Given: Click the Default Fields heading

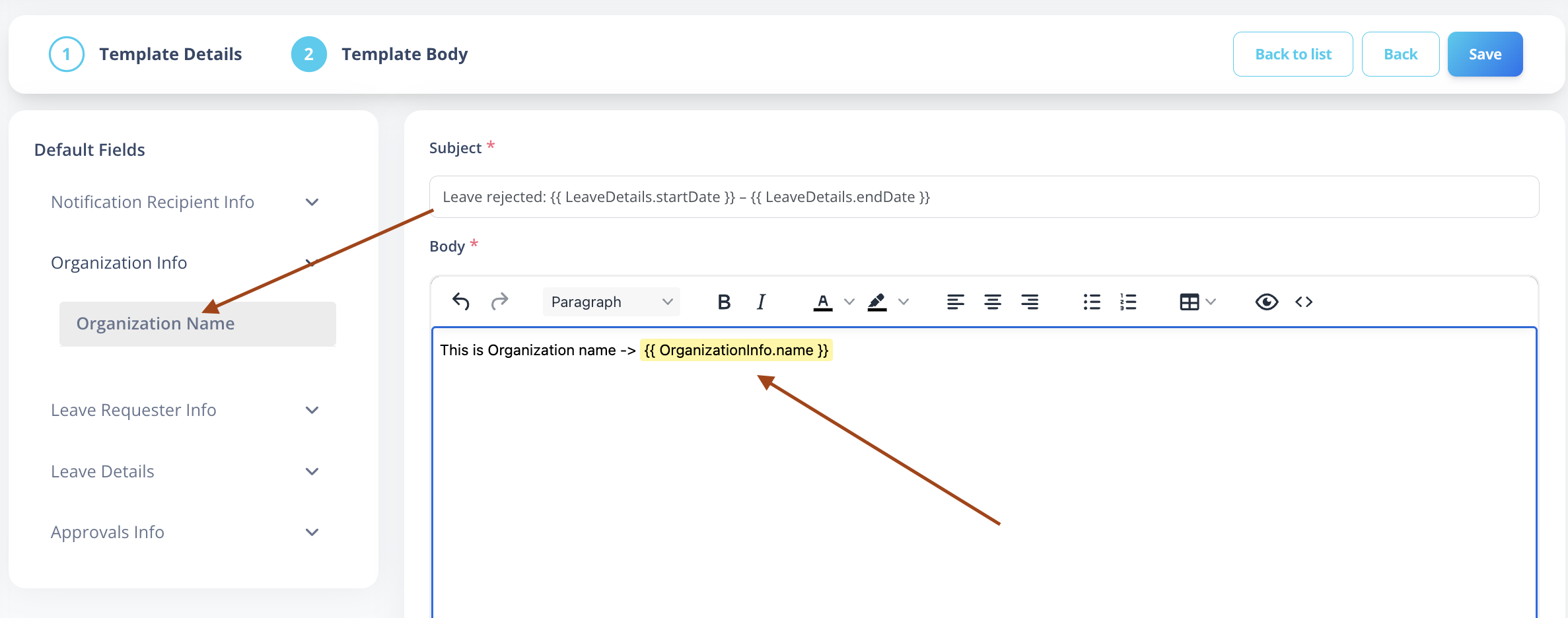Looking at the screenshot, I should coord(90,150).
